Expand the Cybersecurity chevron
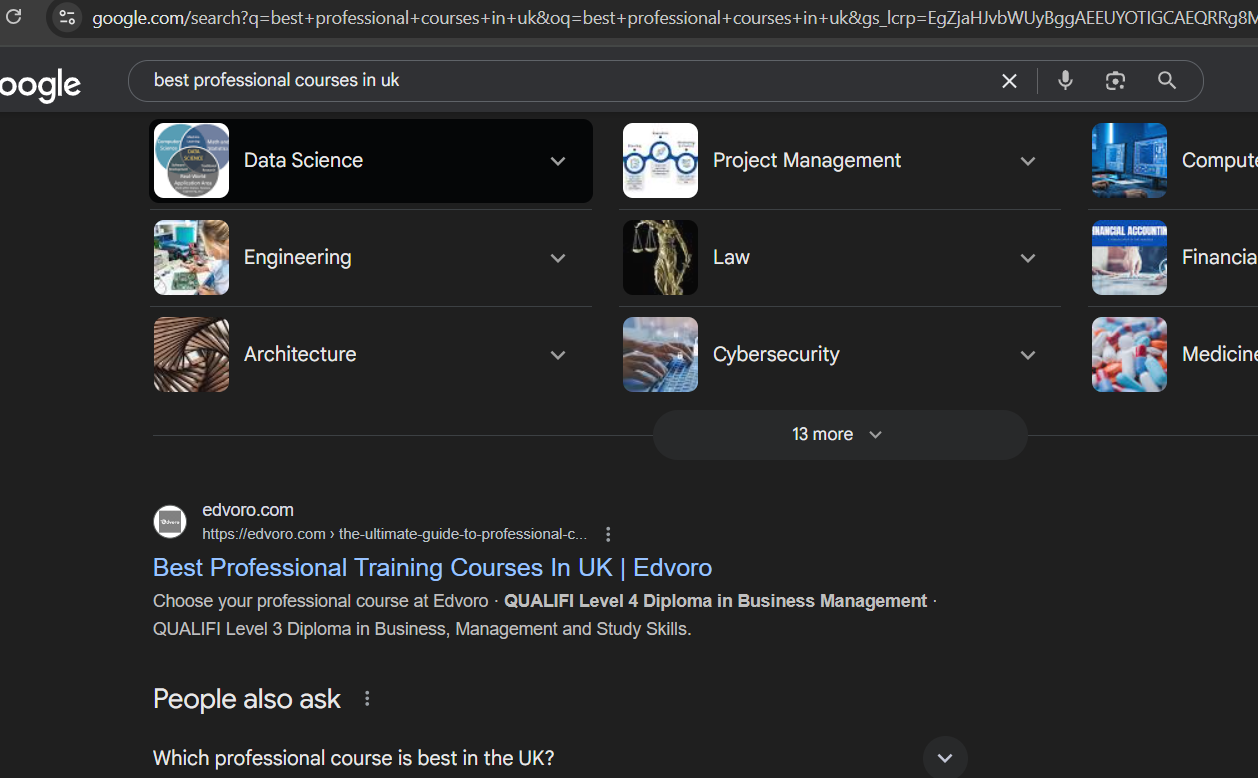The image size is (1258, 778). (x=1027, y=355)
